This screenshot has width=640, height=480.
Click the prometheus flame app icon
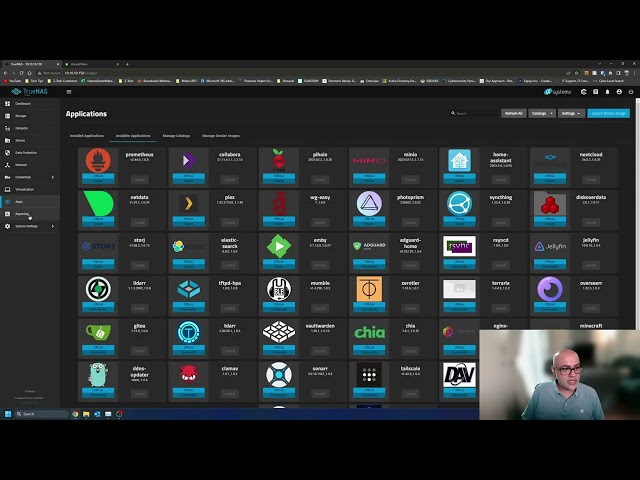(98, 160)
